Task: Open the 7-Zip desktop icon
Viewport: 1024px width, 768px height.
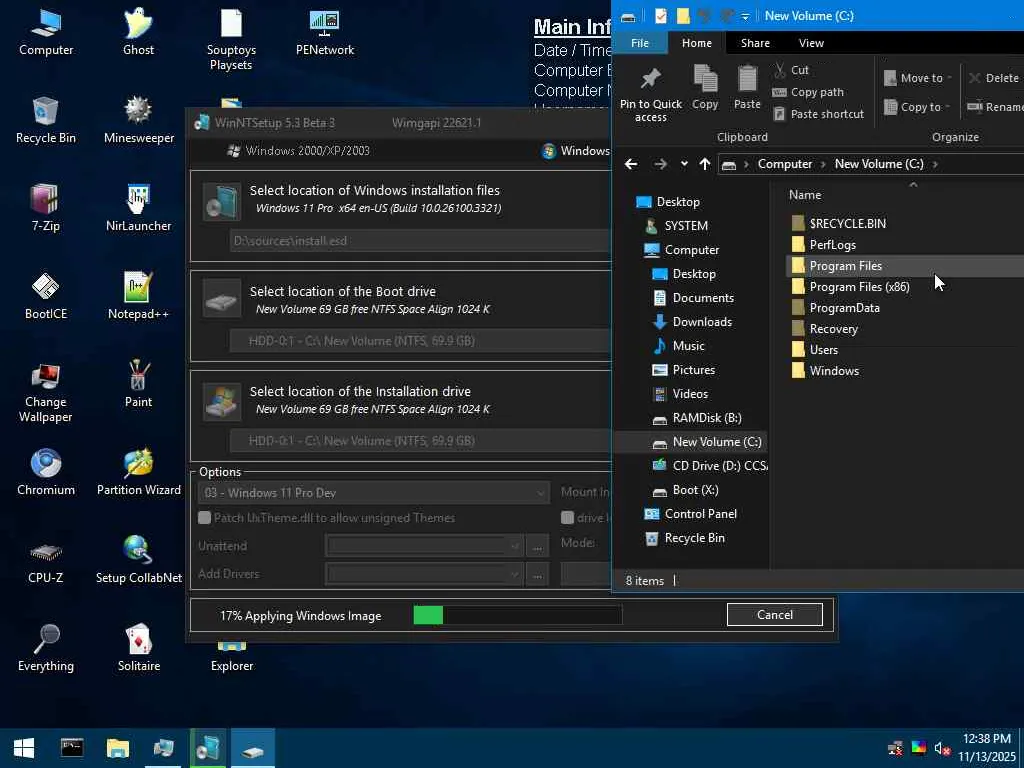Action: [46, 207]
